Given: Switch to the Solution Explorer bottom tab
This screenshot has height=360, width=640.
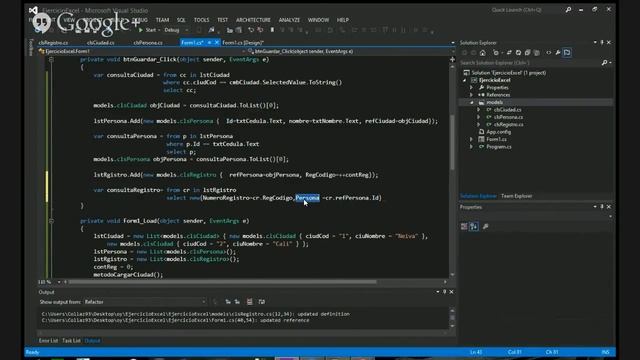Looking at the screenshot, I should point(478,196).
